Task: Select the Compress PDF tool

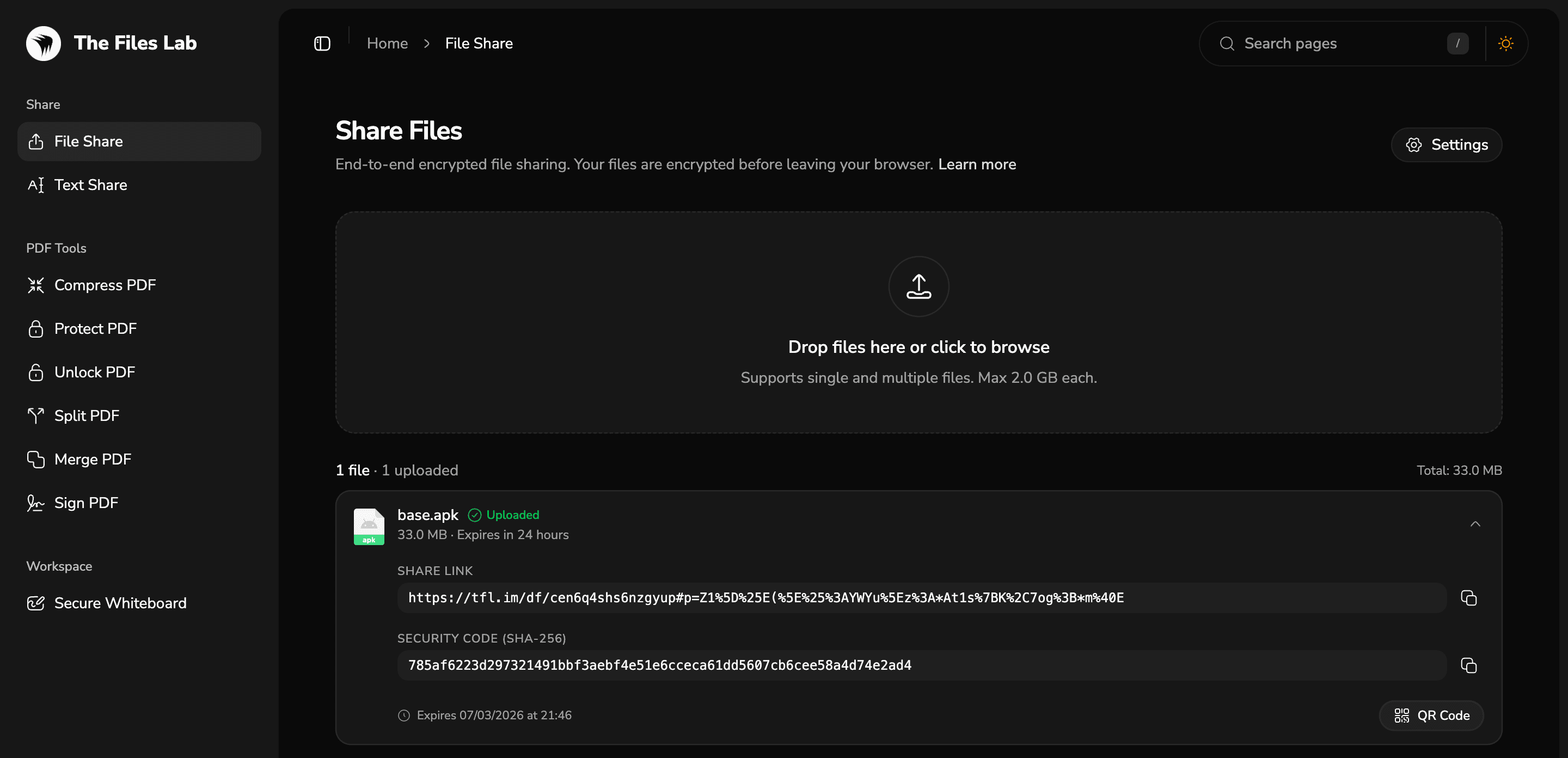Action: click(x=105, y=285)
